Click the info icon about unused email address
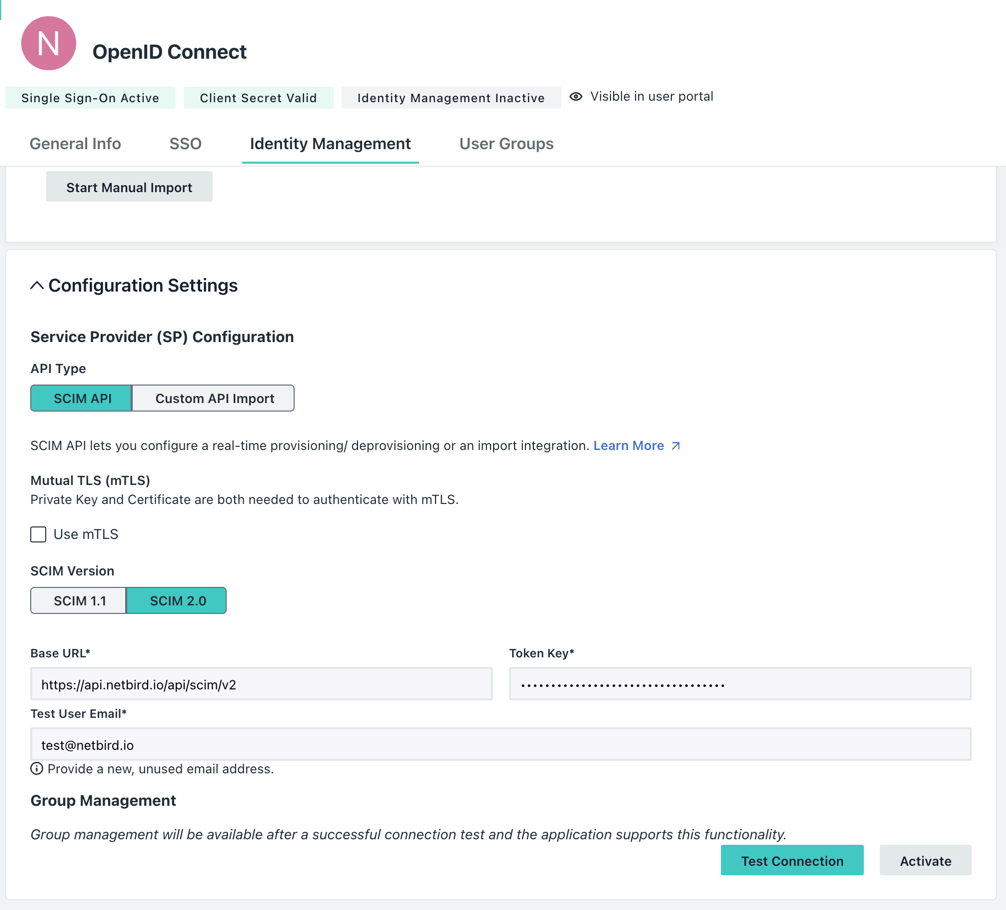 pos(37,768)
